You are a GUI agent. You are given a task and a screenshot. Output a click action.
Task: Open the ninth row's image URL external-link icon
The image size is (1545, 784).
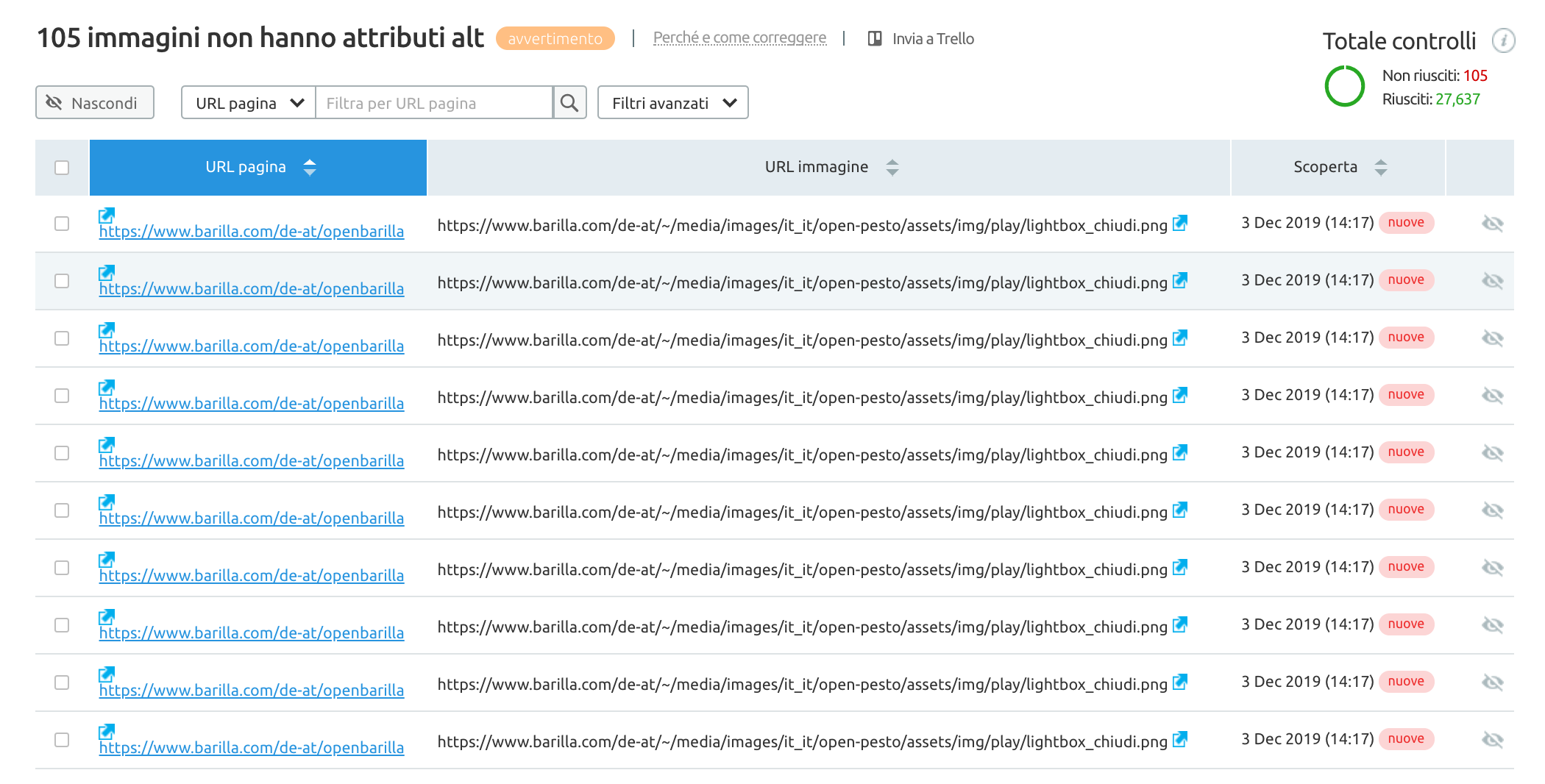[1180, 682]
